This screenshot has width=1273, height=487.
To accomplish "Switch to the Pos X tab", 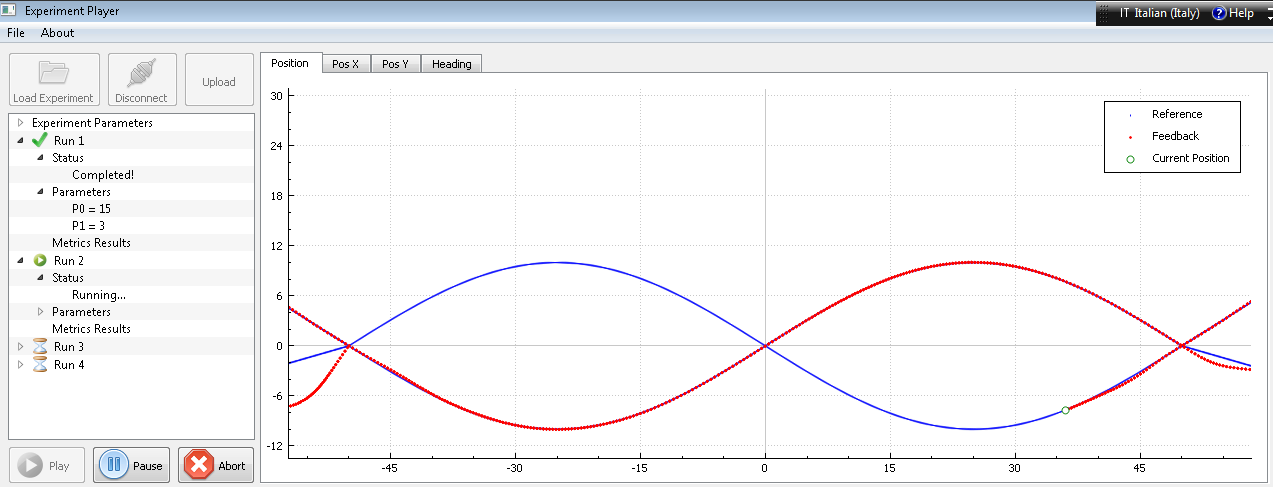I will pos(345,64).
